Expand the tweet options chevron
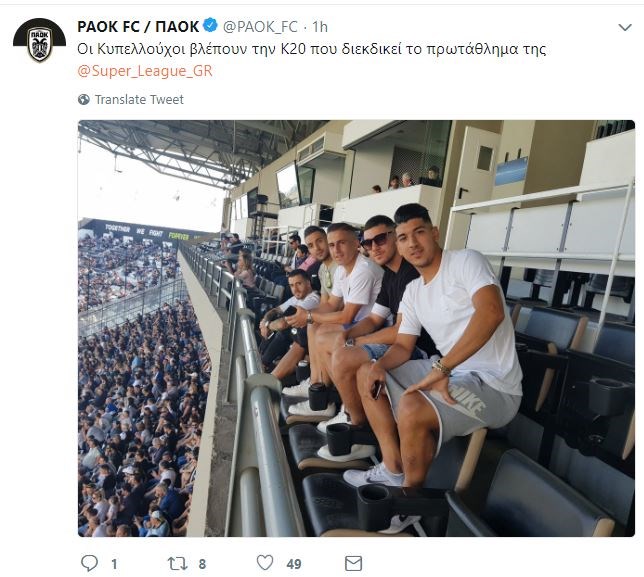 [622, 27]
